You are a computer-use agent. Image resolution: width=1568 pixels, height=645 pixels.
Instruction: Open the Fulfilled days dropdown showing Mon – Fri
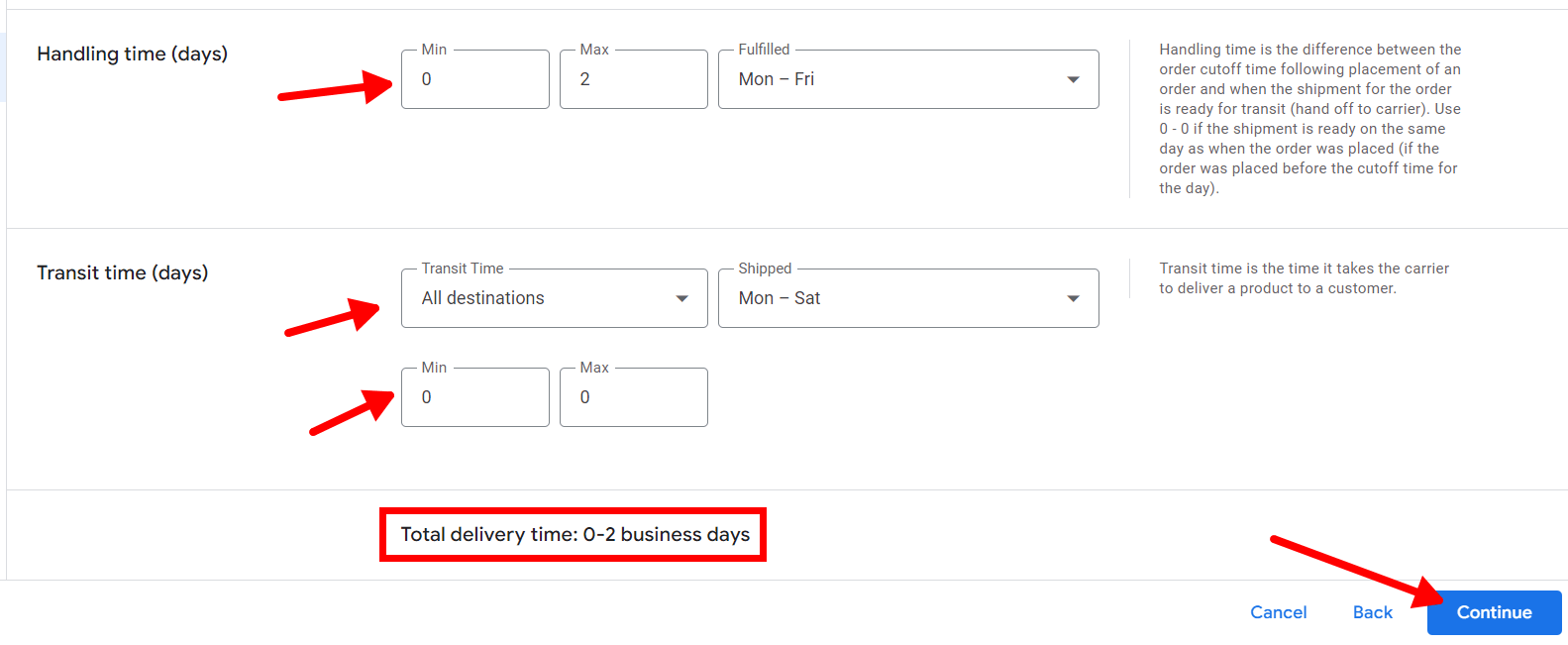[x=891, y=79]
